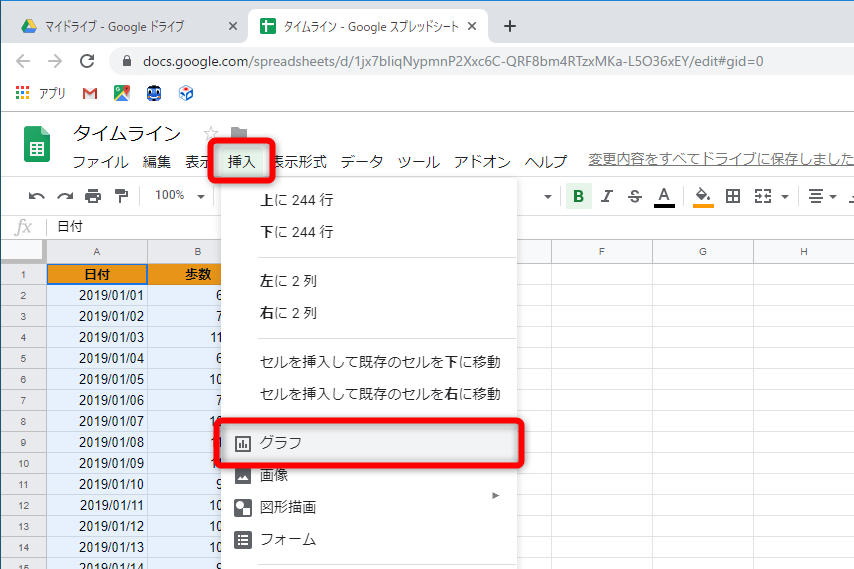The image size is (854, 569).
Task: Click the select all corner box
Action: [22, 250]
